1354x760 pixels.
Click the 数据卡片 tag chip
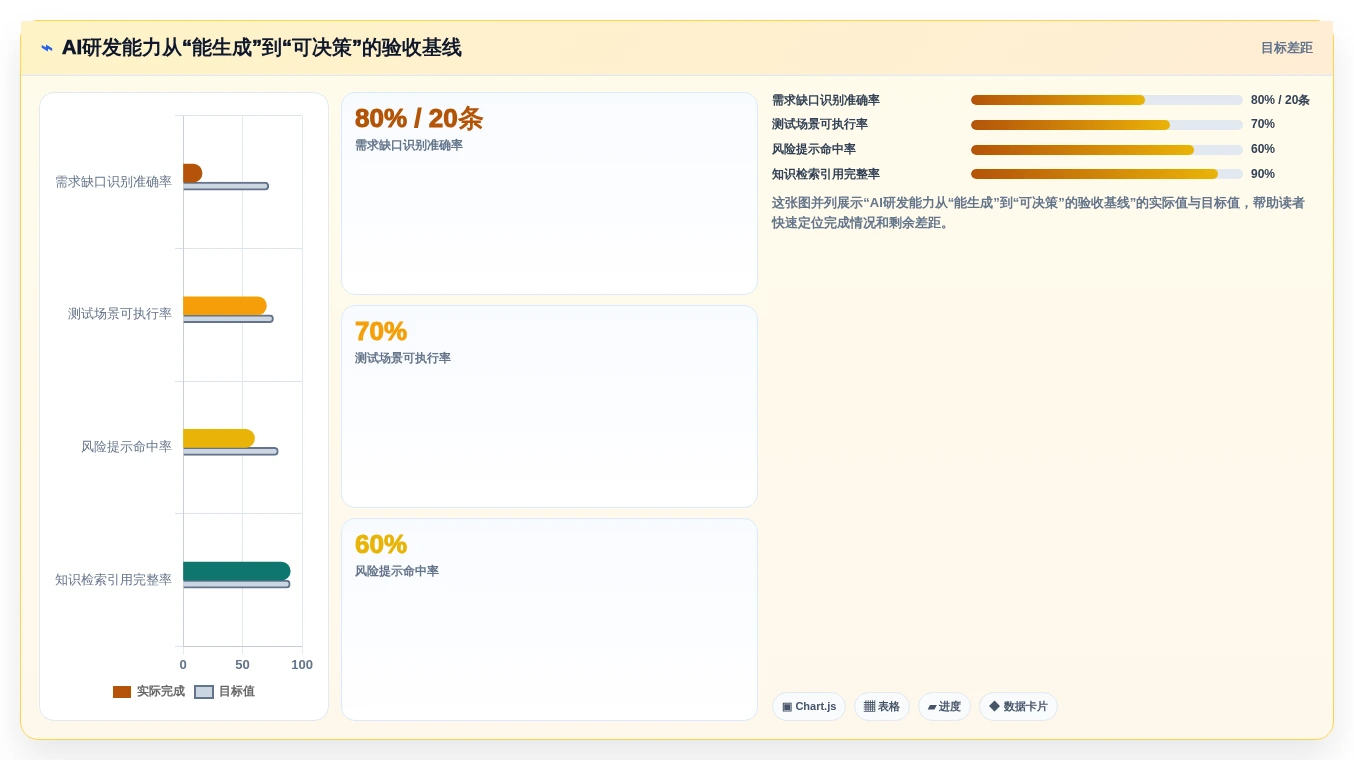(x=1018, y=707)
